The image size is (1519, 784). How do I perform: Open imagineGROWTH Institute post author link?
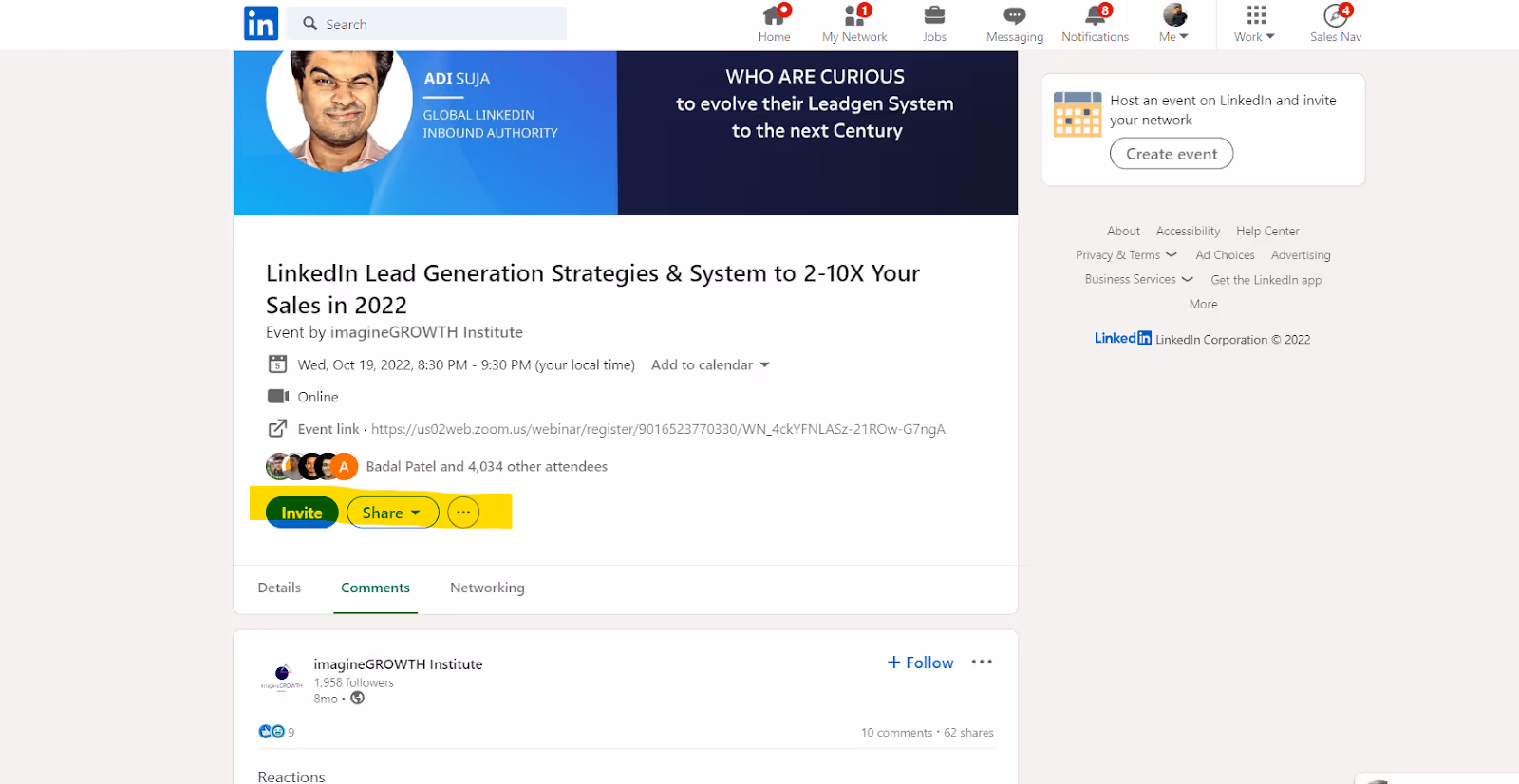coord(398,664)
